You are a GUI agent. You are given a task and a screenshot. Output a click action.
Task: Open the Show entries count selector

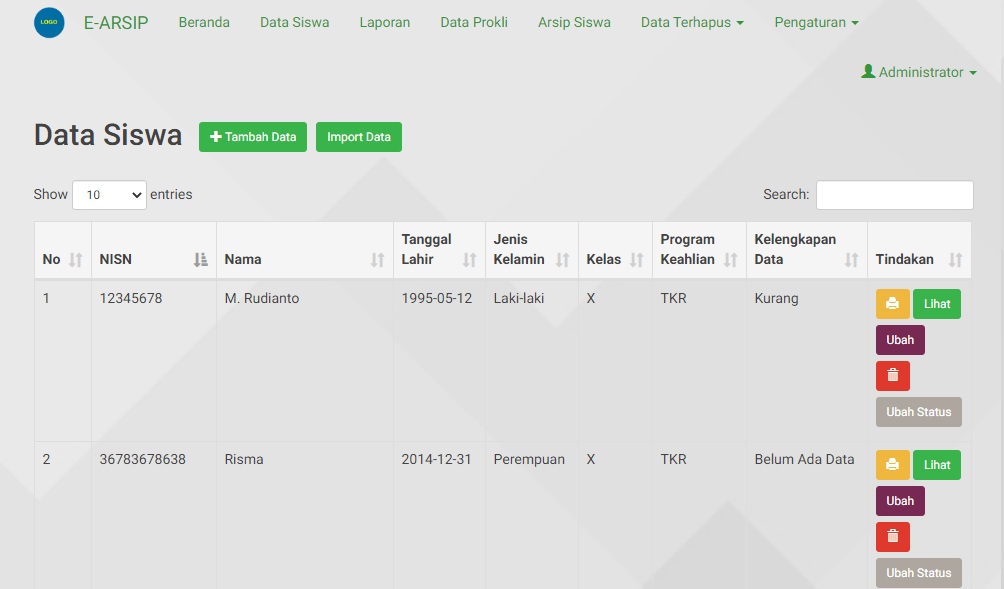coord(109,194)
